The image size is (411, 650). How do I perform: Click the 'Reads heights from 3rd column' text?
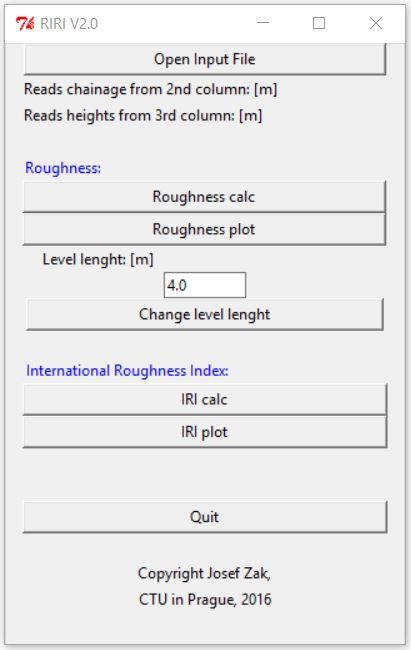(x=143, y=116)
